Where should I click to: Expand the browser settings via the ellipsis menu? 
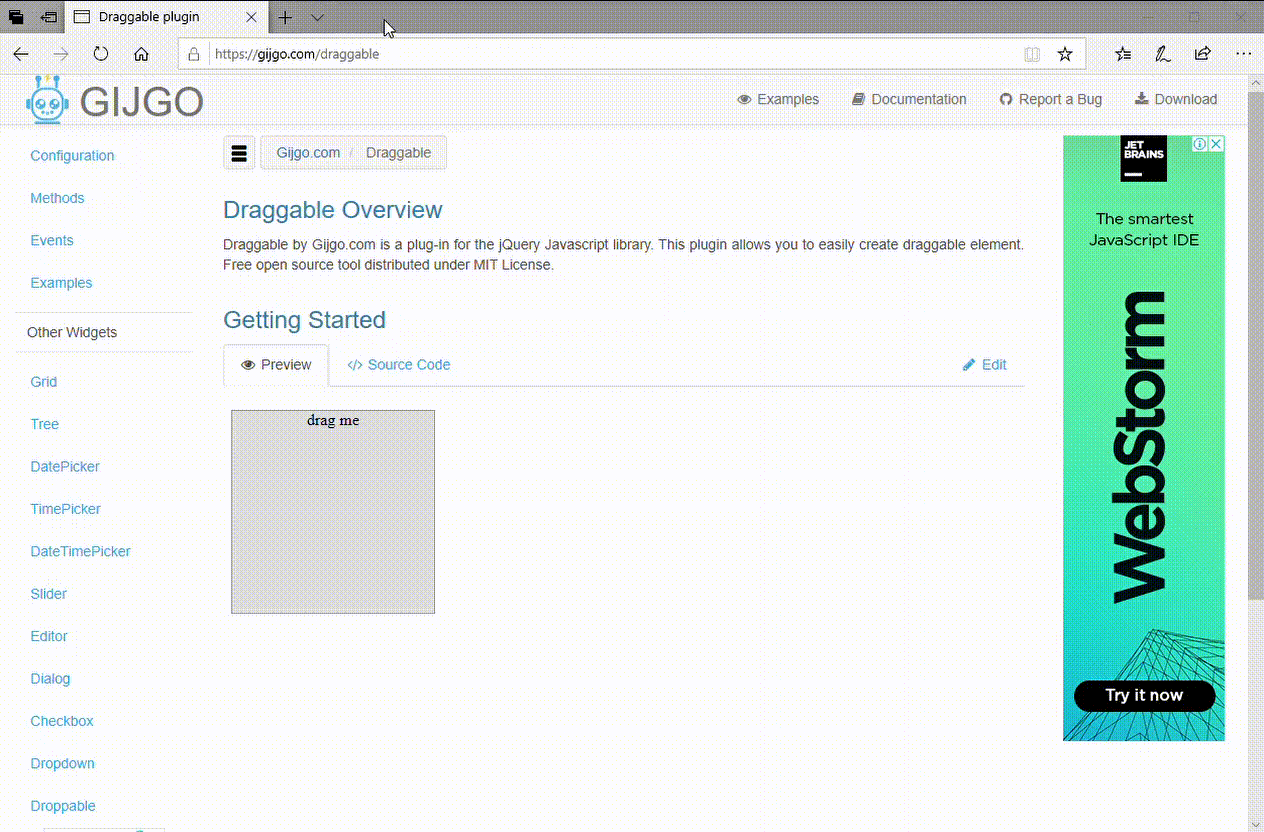(x=1243, y=53)
